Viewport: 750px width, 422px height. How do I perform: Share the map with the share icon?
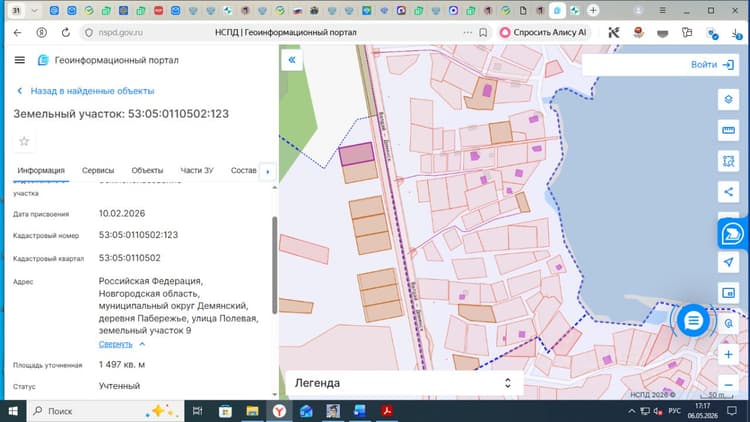[x=728, y=192]
